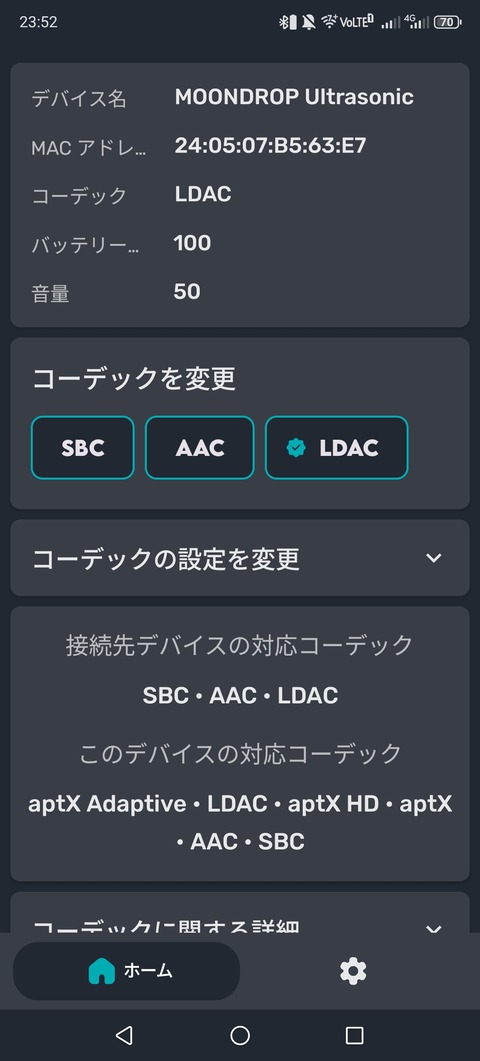The image size is (480, 1061).
Task: Expand the コーデックの設定を変更 chevron
Action: click(433, 558)
